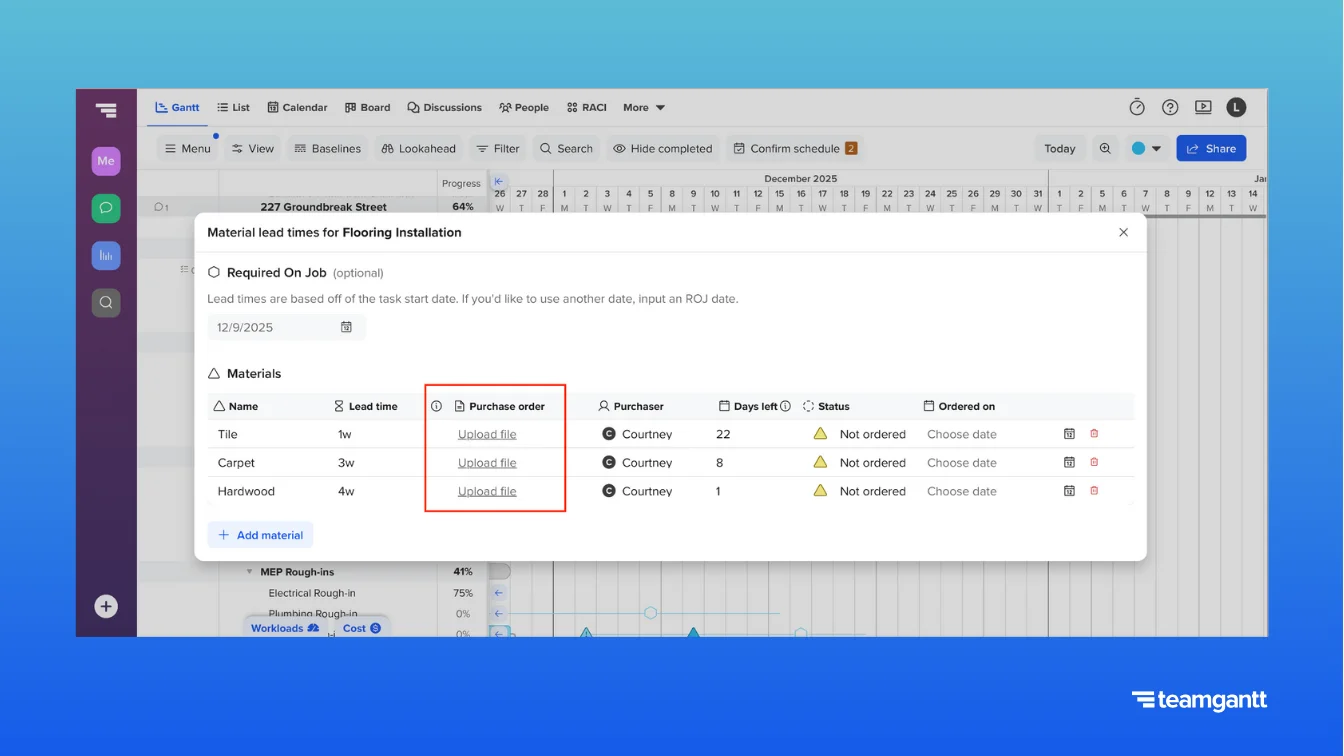
Task: Upload a purchase order file for Carpet
Action: [487, 462]
